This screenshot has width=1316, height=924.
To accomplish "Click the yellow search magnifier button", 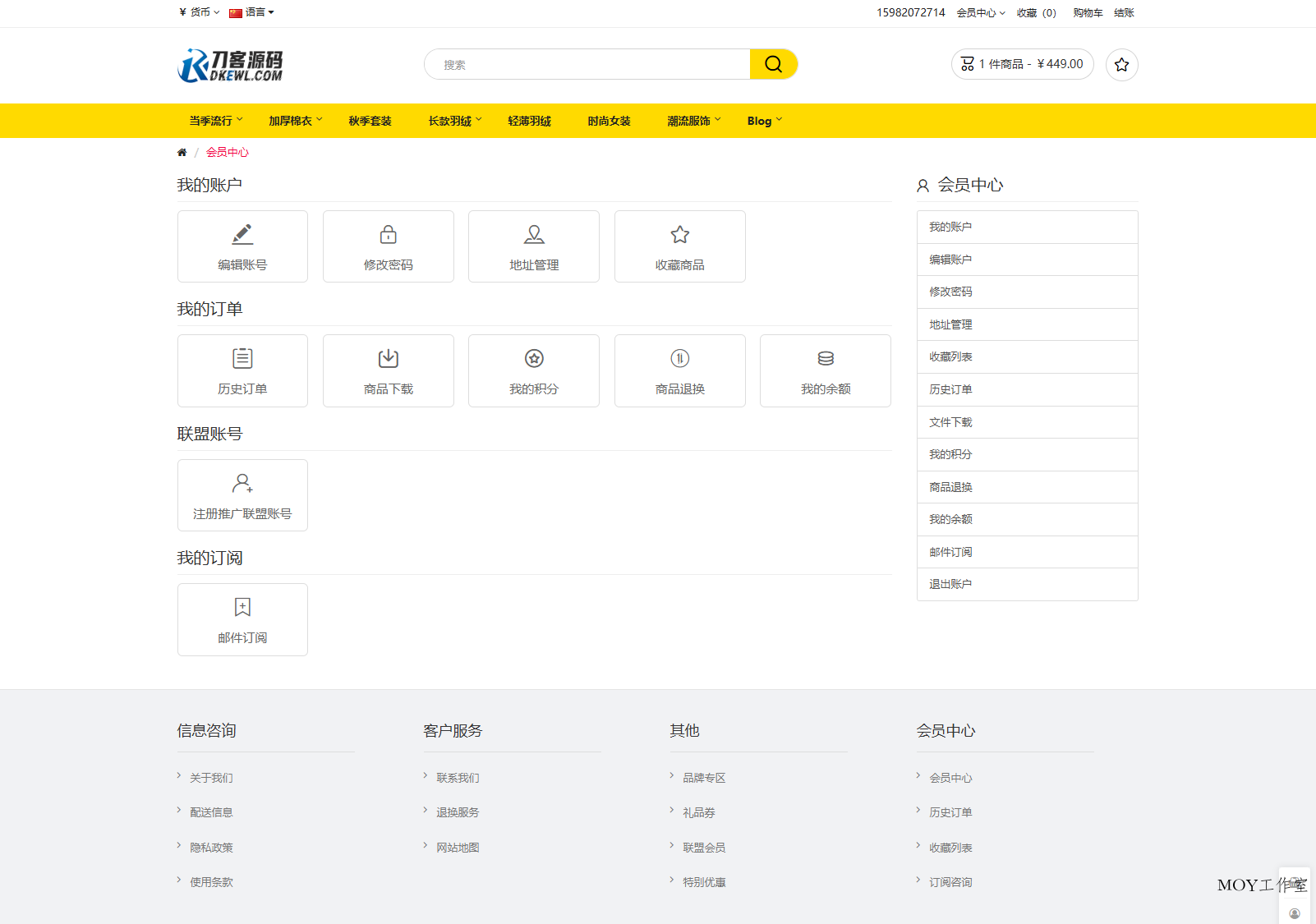I will coord(773,64).
